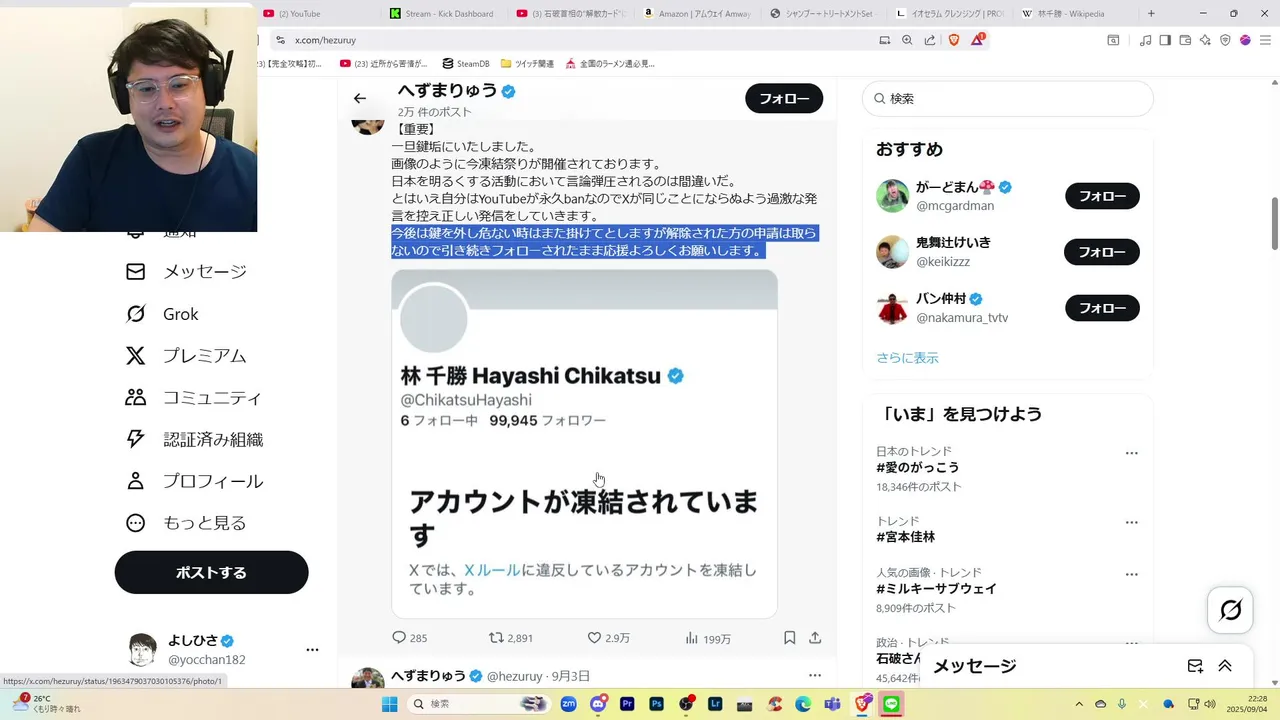This screenshot has height=720, width=1280.
Task: Open Leo AI sparkle icon in toolbar
Action: click(1205, 40)
